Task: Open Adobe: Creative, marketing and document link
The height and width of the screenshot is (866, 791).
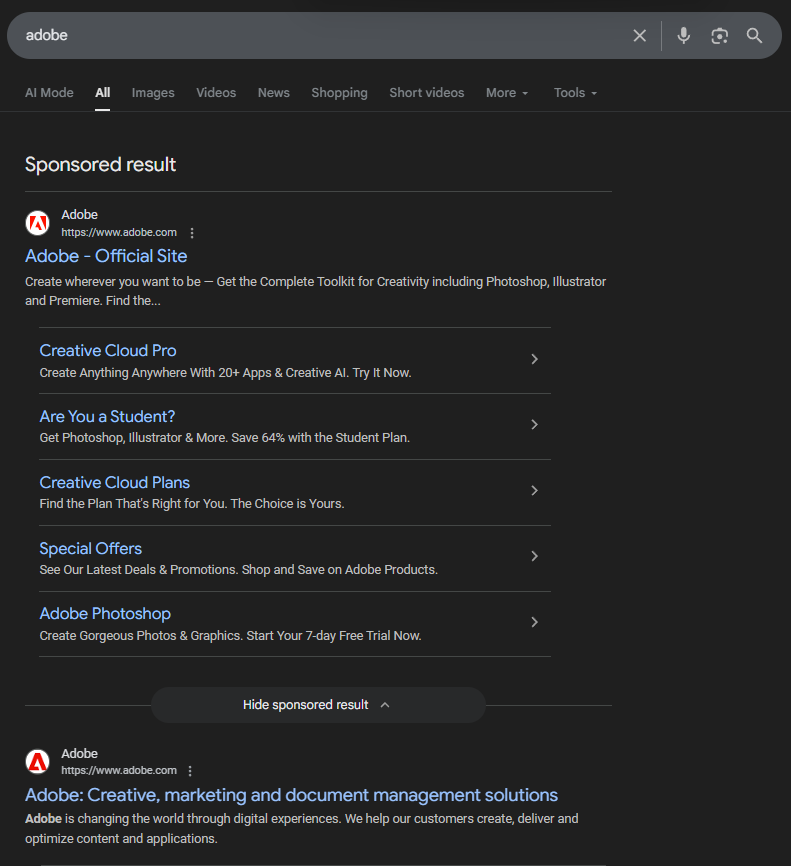Action: pos(291,795)
